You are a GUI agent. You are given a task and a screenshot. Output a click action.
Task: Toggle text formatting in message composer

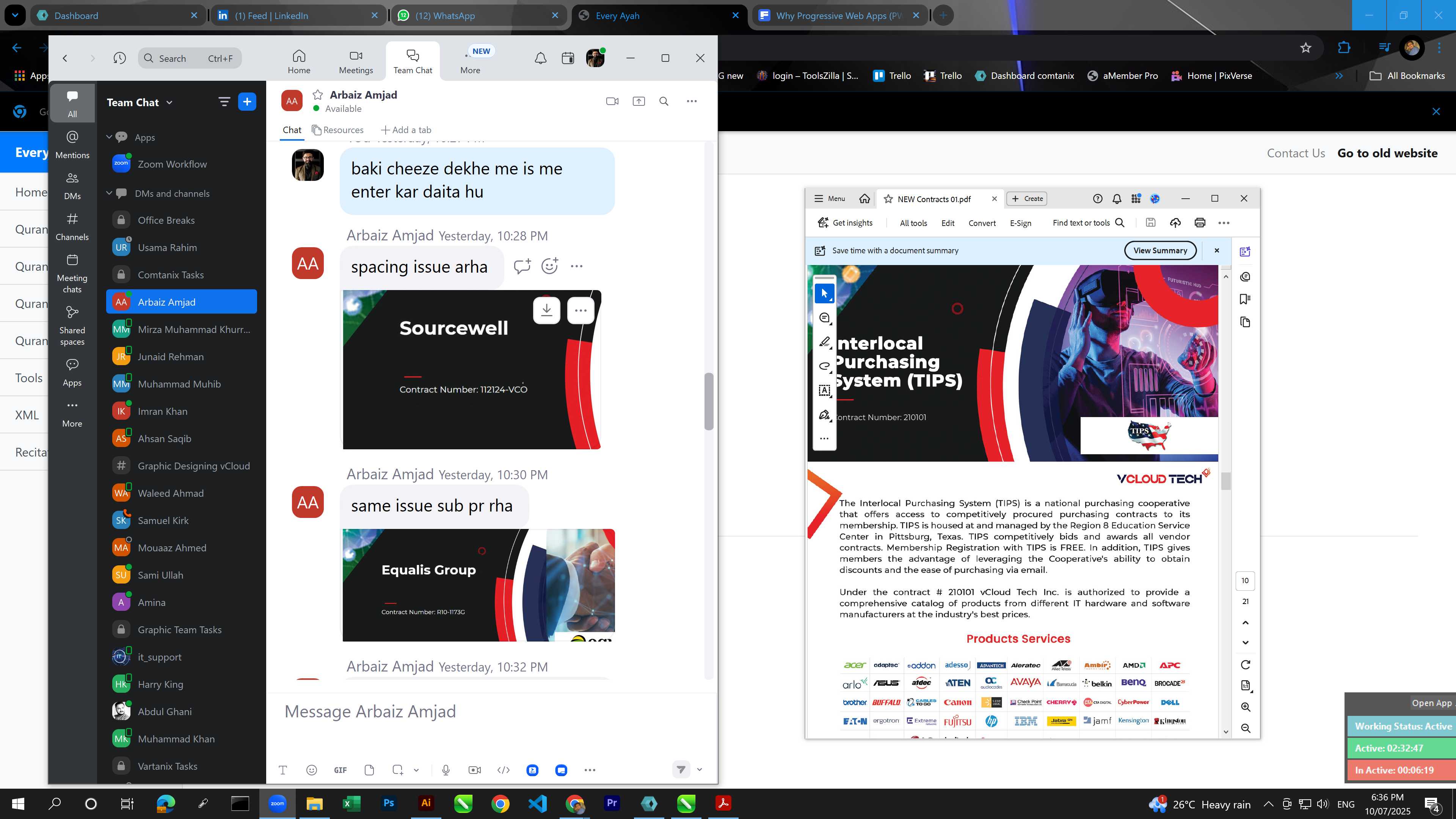283,770
